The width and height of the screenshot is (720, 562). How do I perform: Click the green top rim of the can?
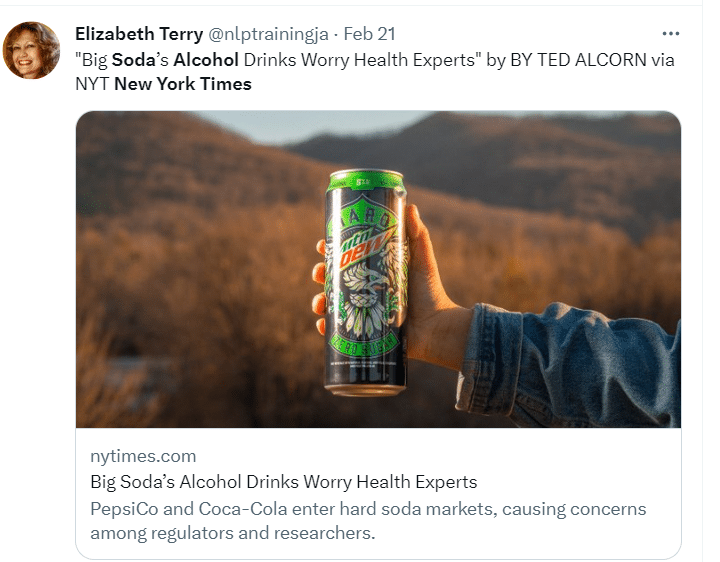tap(365, 176)
